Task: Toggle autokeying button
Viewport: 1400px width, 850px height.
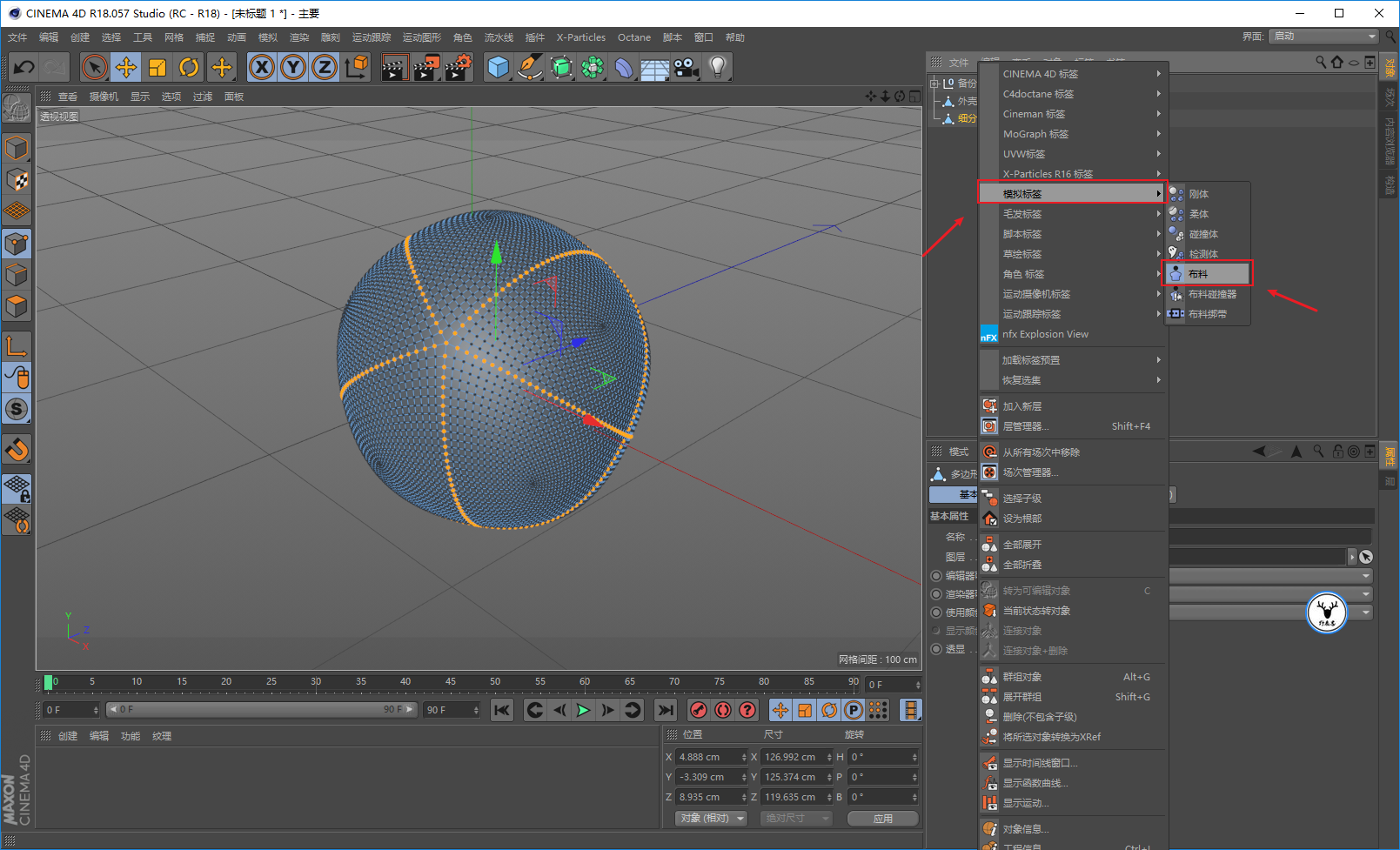Action: point(723,710)
